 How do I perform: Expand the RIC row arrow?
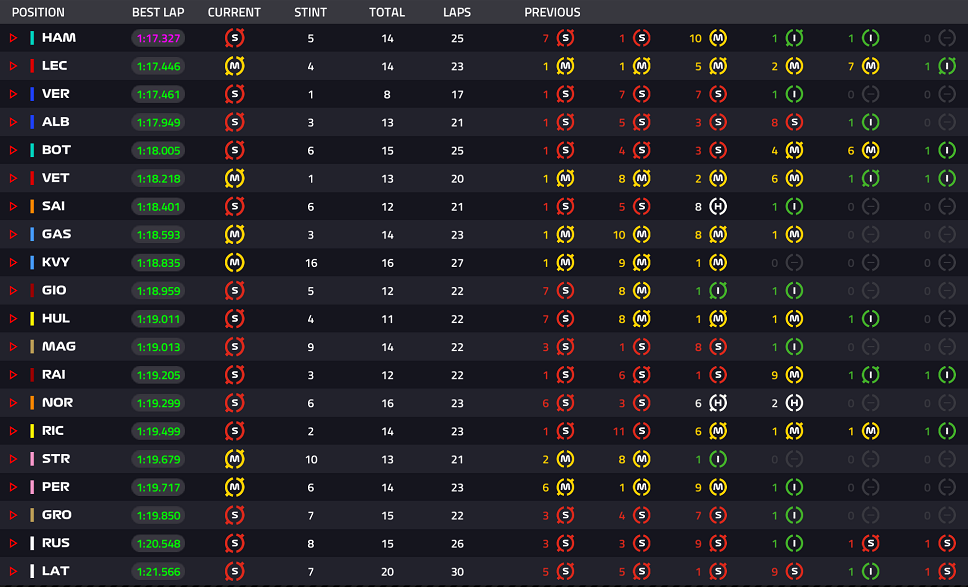(x=13, y=431)
